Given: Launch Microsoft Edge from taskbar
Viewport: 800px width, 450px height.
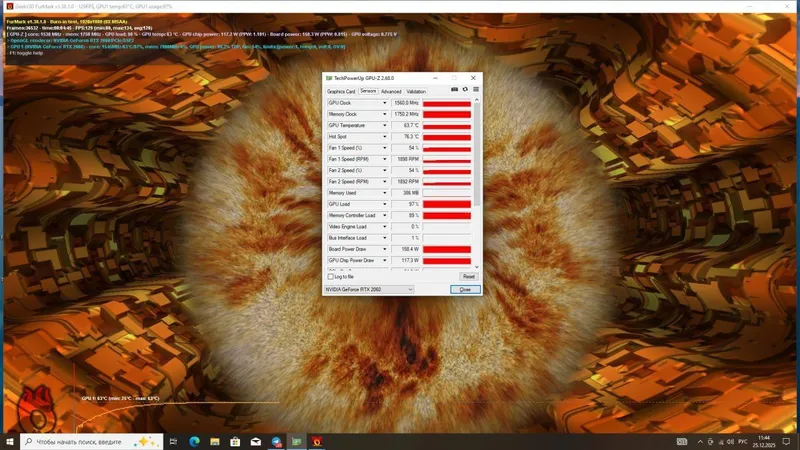Looking at the screenshot, I should point(194,441).
